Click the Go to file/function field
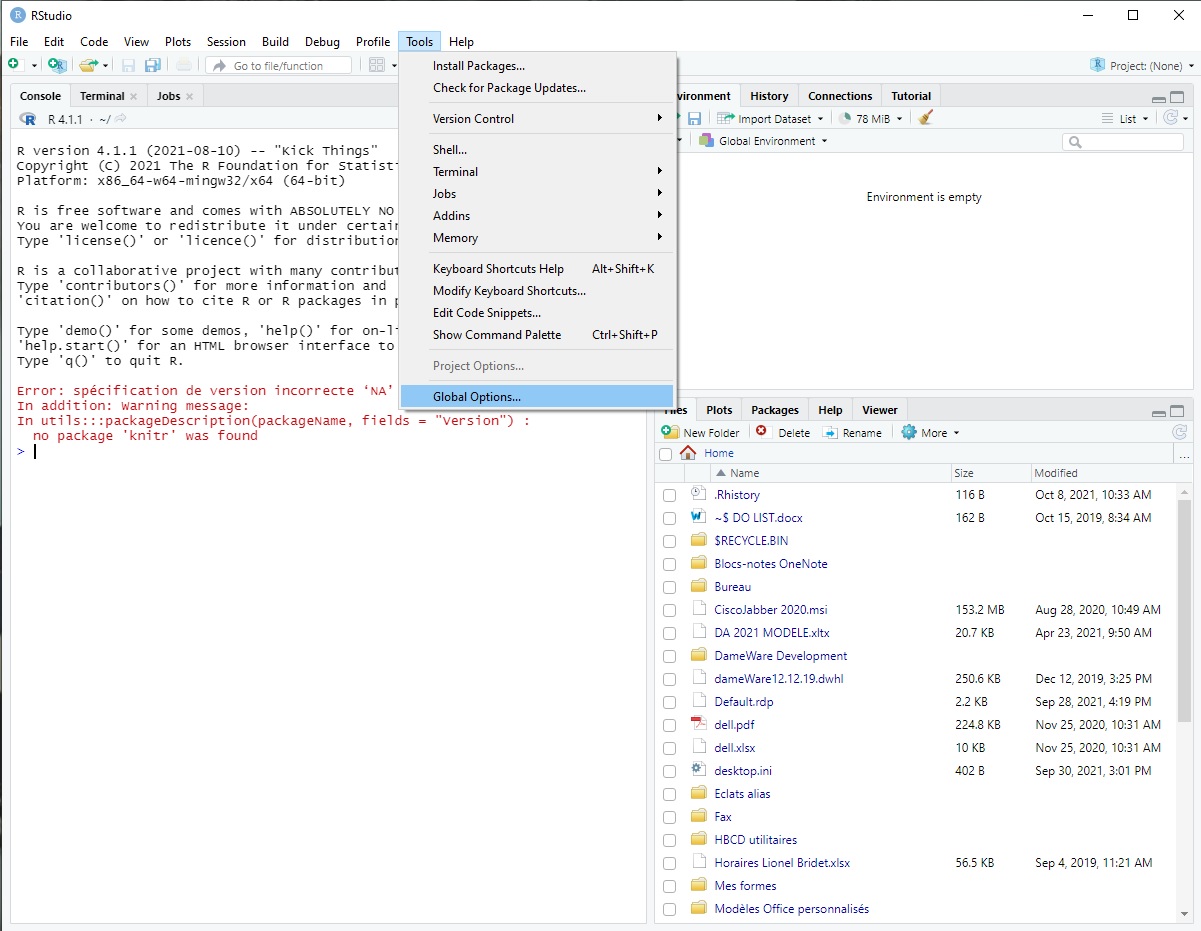The width and height of the screenshot is (1201, 931). [279, 65]
